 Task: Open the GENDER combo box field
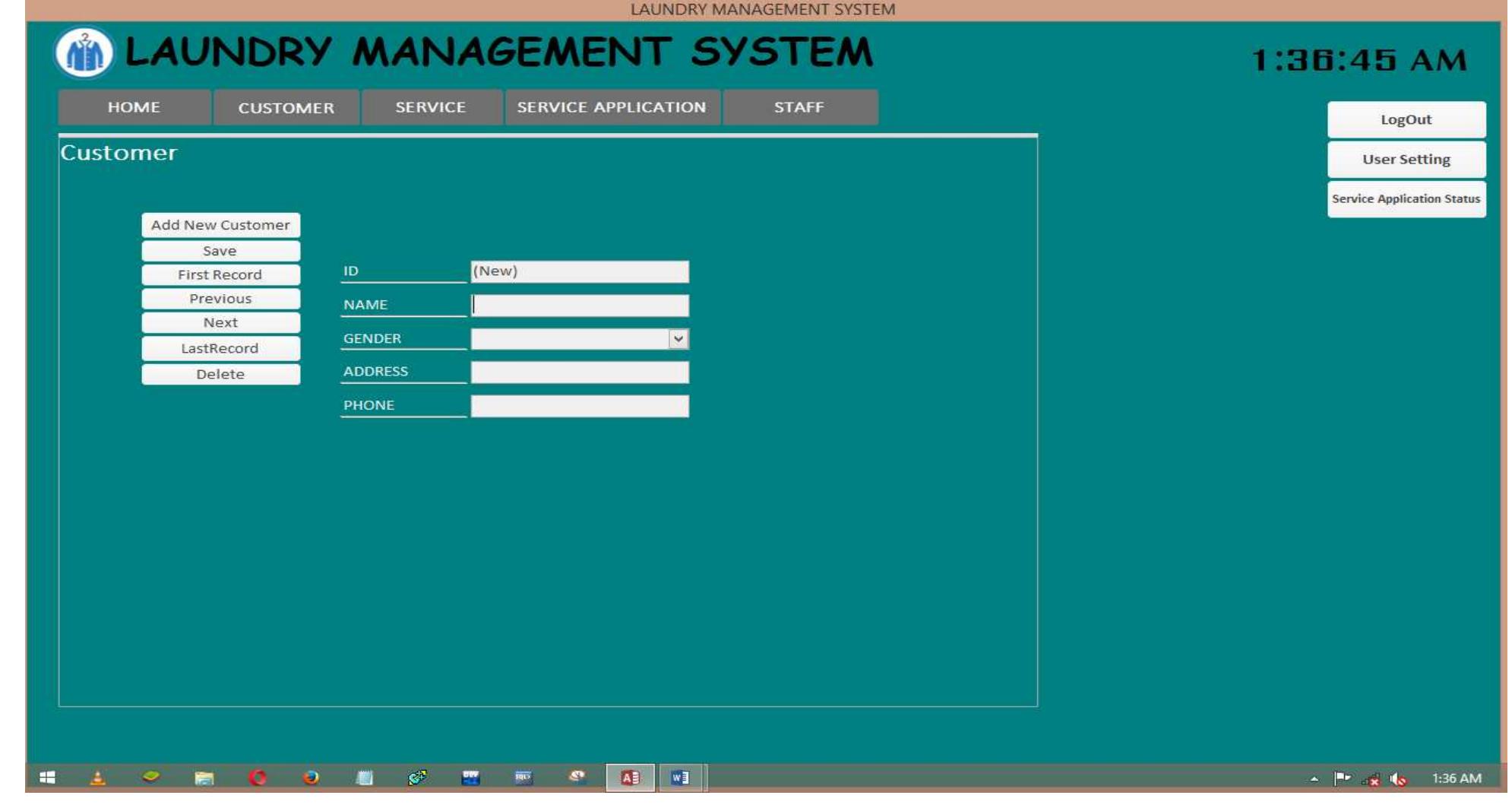tap(579, 339)
